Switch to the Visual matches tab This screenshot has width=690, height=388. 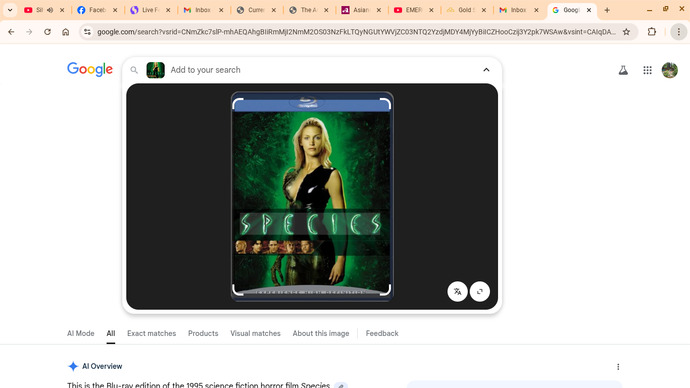(x=255, y=333)
